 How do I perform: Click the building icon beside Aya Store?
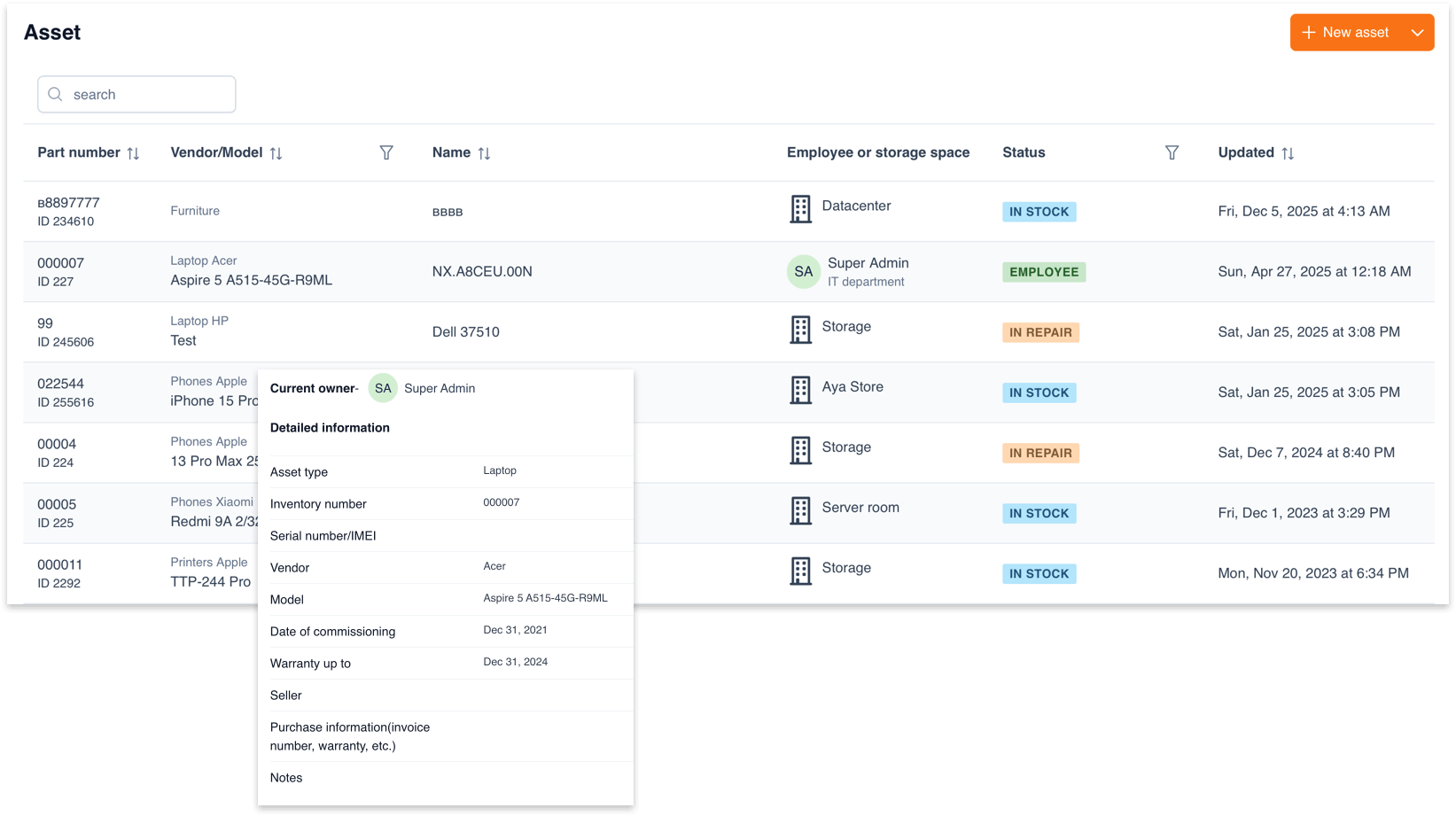point(801,390)
